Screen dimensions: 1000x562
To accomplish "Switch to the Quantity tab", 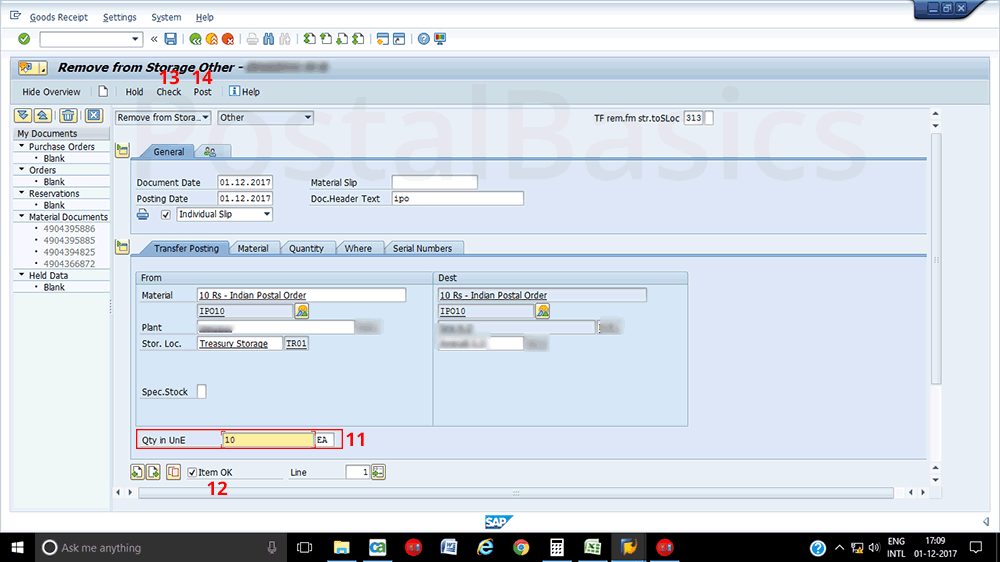I will tap(306, 248).
